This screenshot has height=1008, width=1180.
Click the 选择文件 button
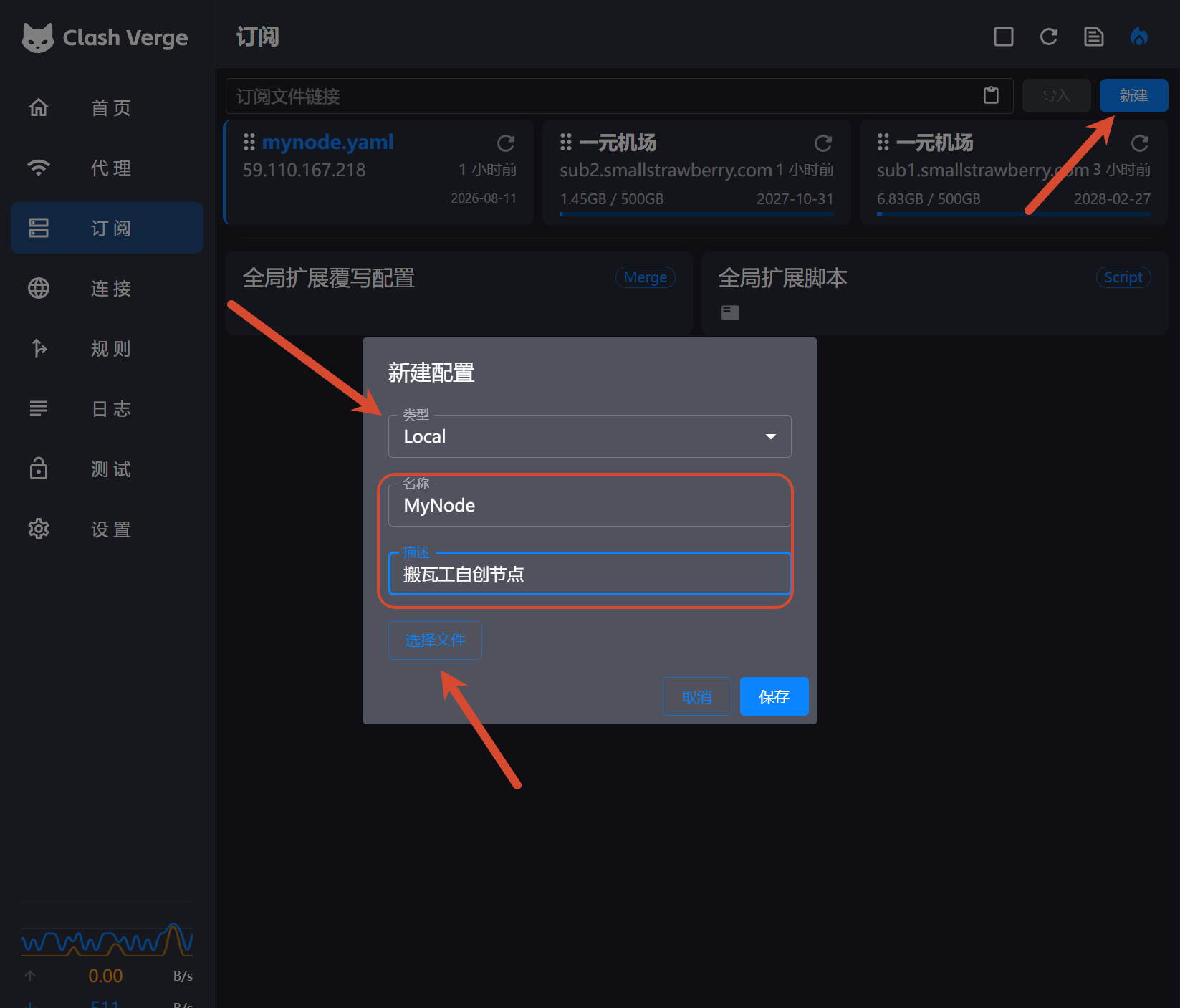click(x=435, y=640)
